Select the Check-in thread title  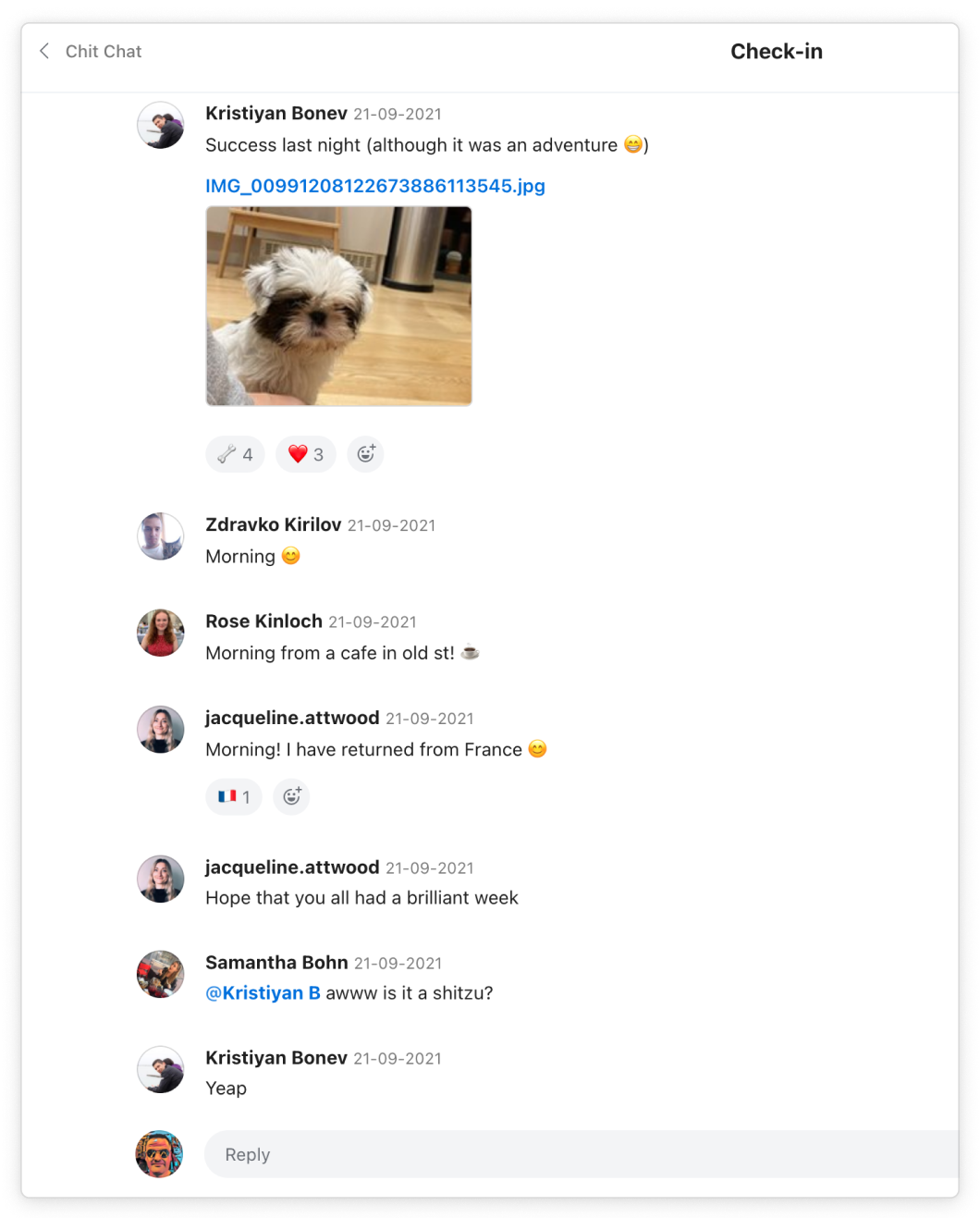point(777,52)
